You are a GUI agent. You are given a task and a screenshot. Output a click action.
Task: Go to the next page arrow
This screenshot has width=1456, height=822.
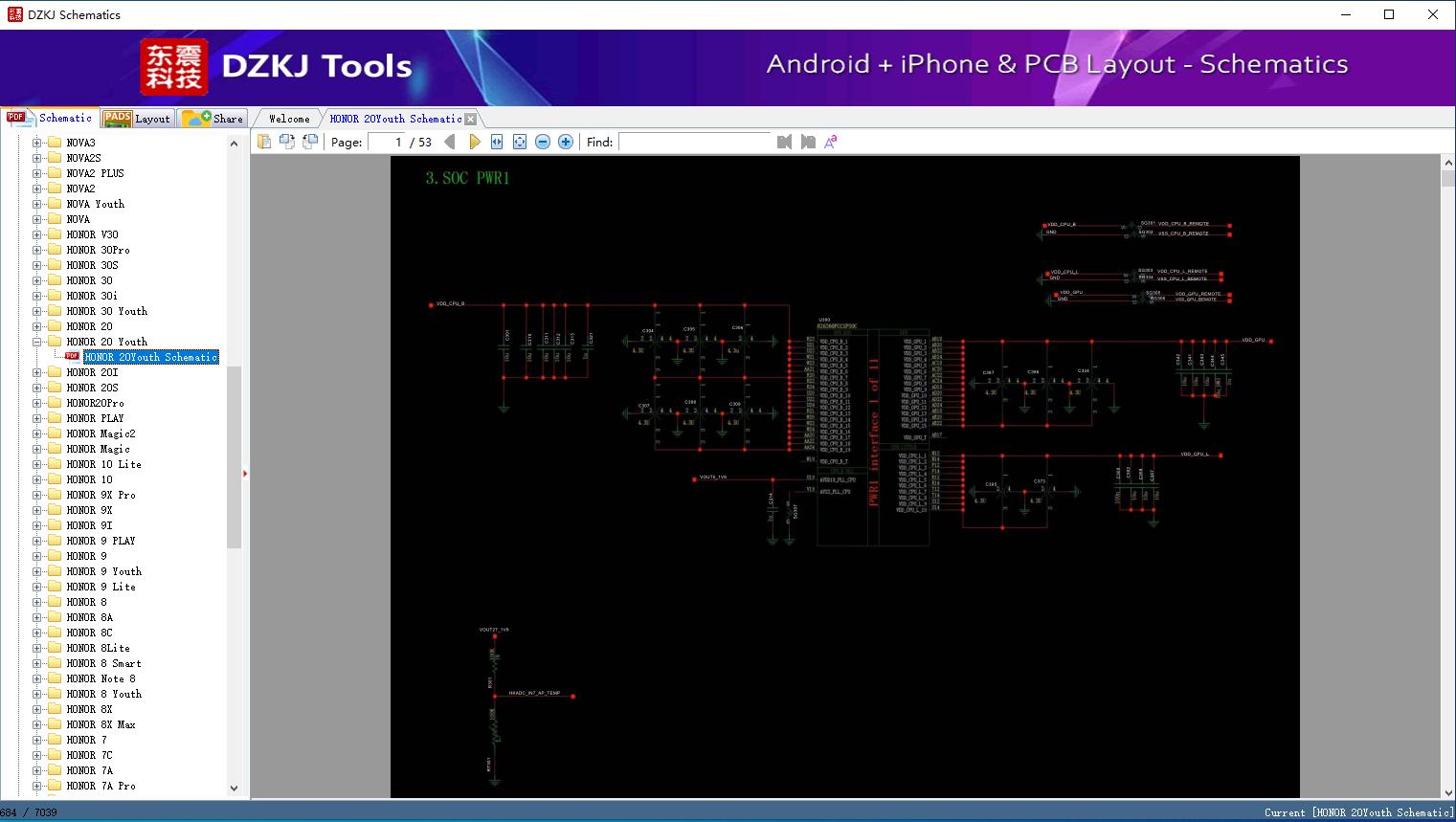point(474,142)
